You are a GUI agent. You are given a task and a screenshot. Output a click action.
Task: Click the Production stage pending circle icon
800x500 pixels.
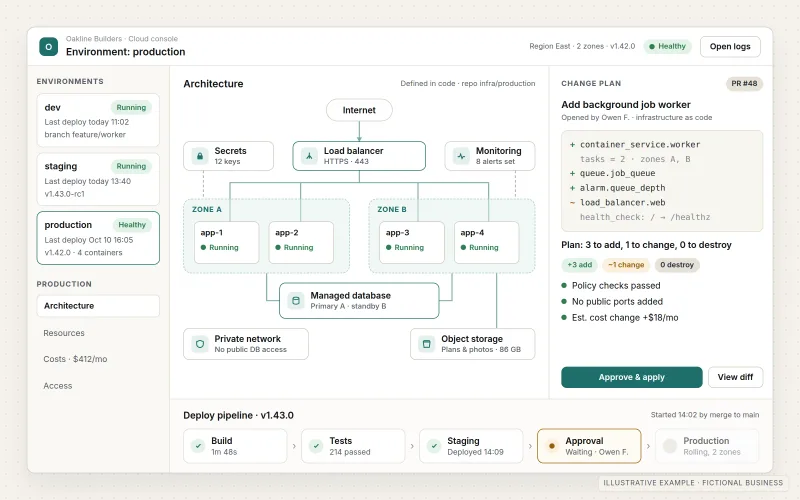tap(669, 446)
